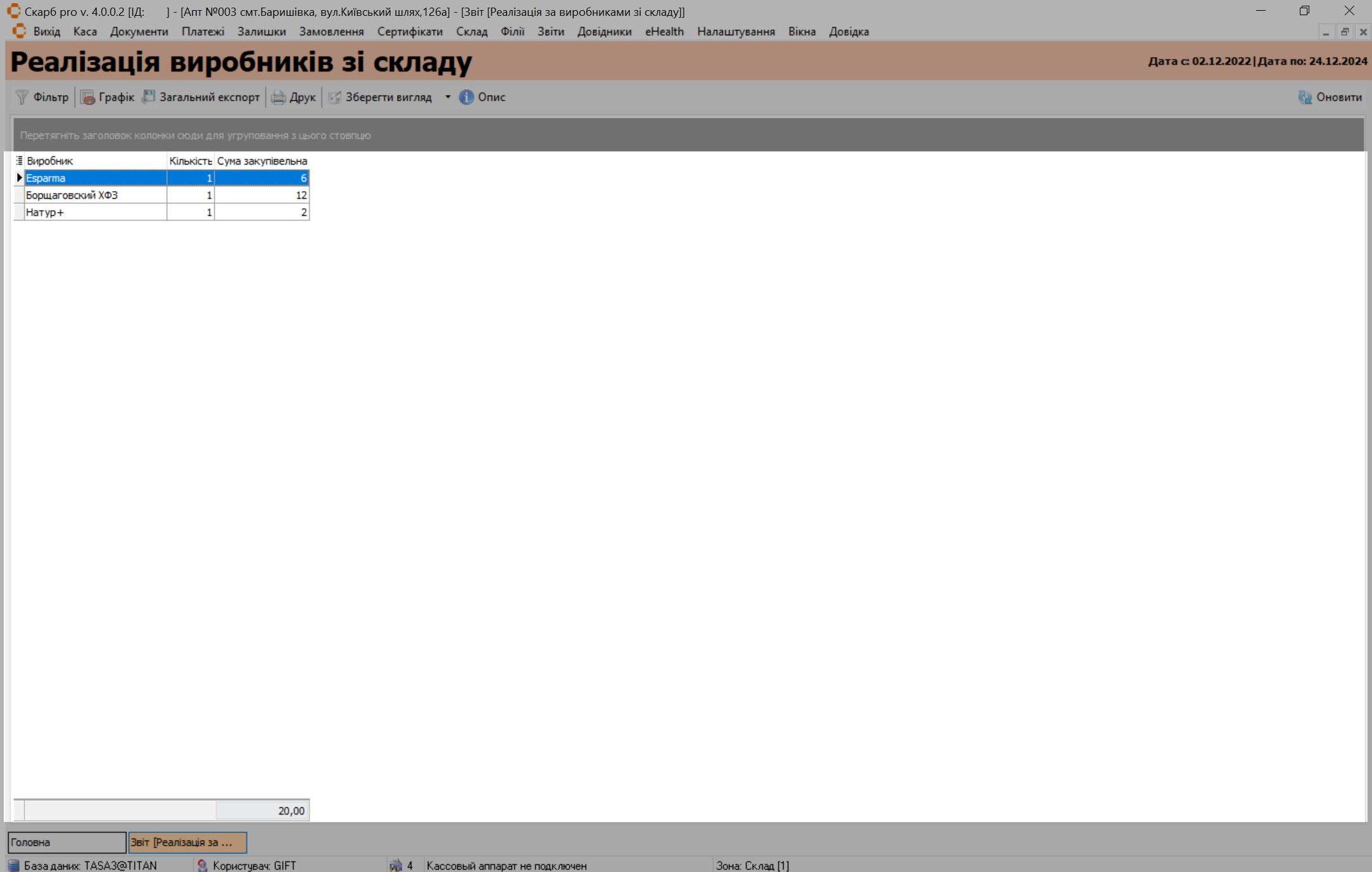Open the Довідники menu
1372x872 pixels.
[x=604, y=32]
